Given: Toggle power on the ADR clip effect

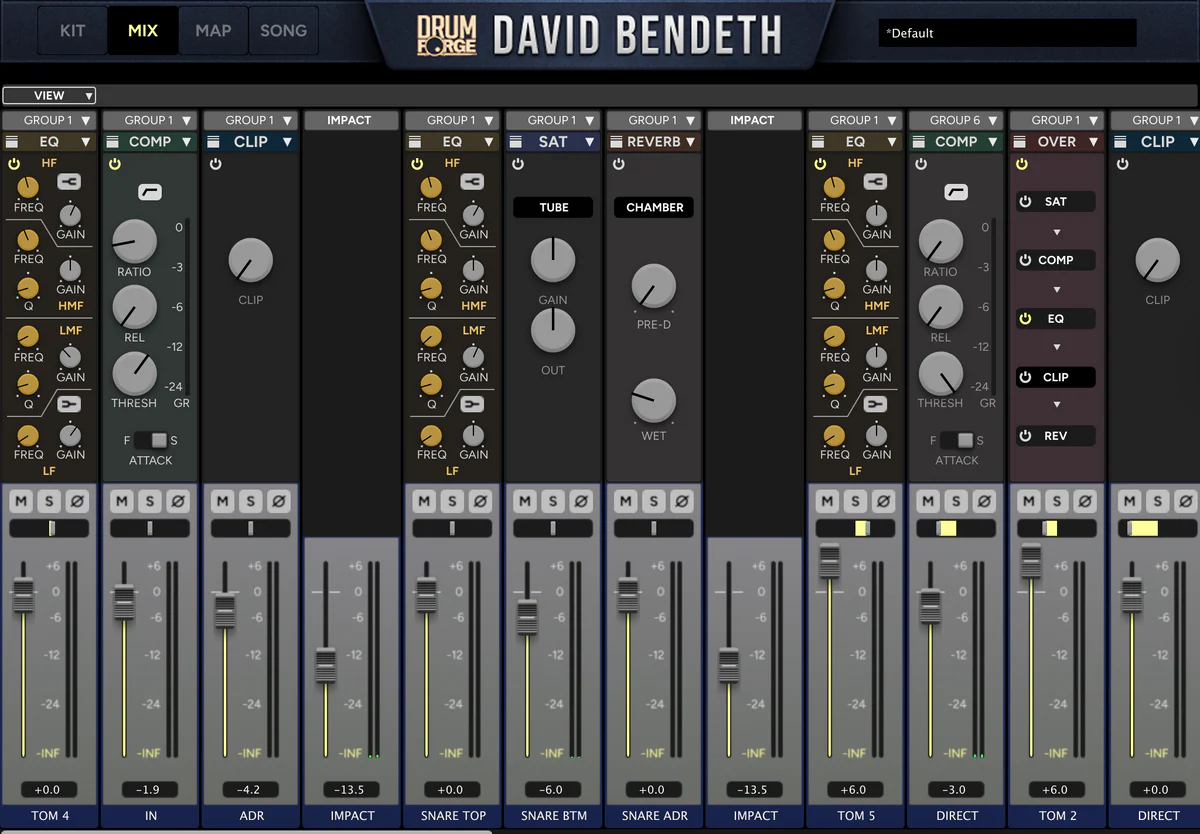Looking at the screenshot, I should [x=215, y=164].
